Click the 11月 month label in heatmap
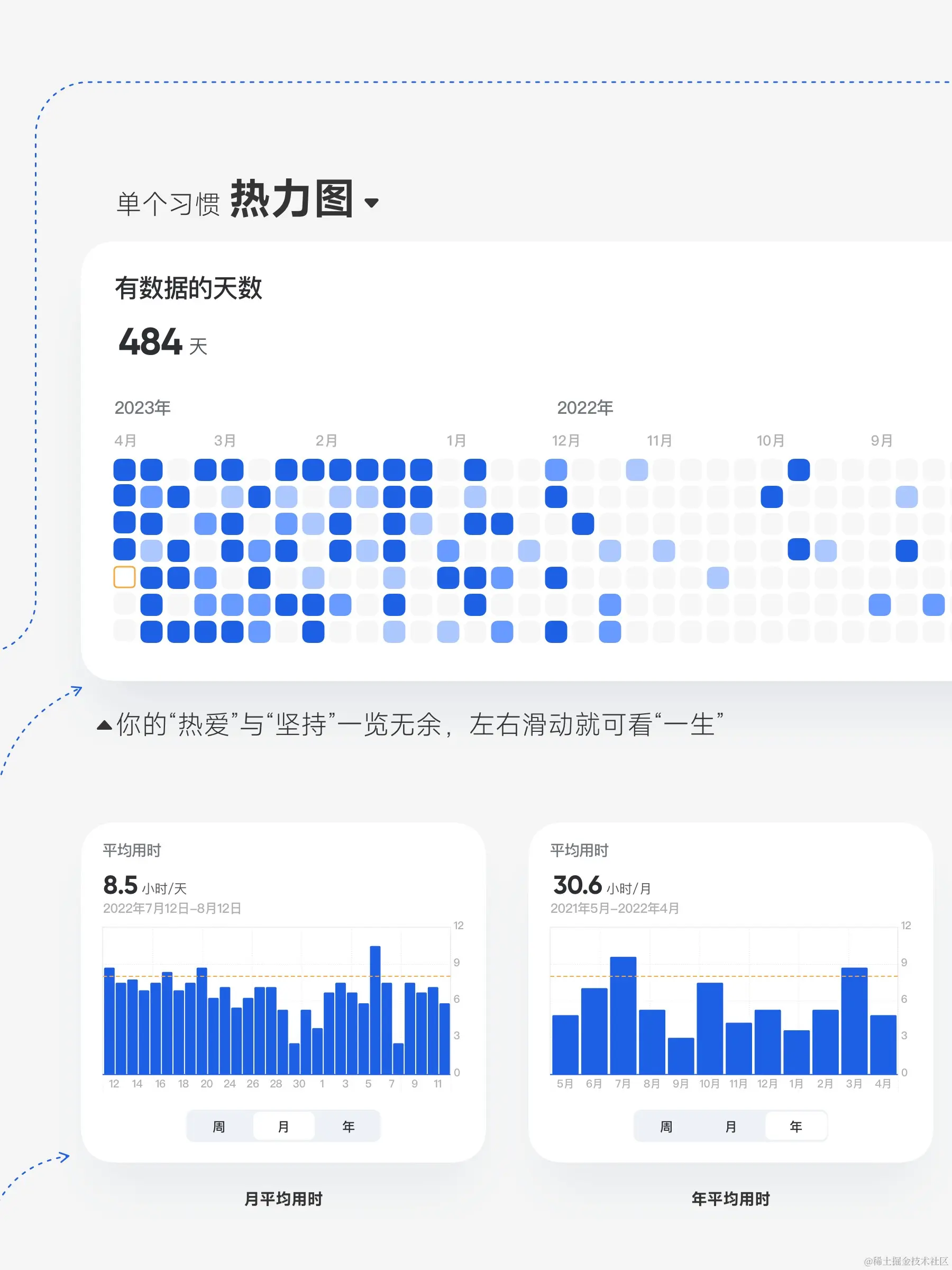Viewport: 952px width, 1270px height. tap(660, 440)
